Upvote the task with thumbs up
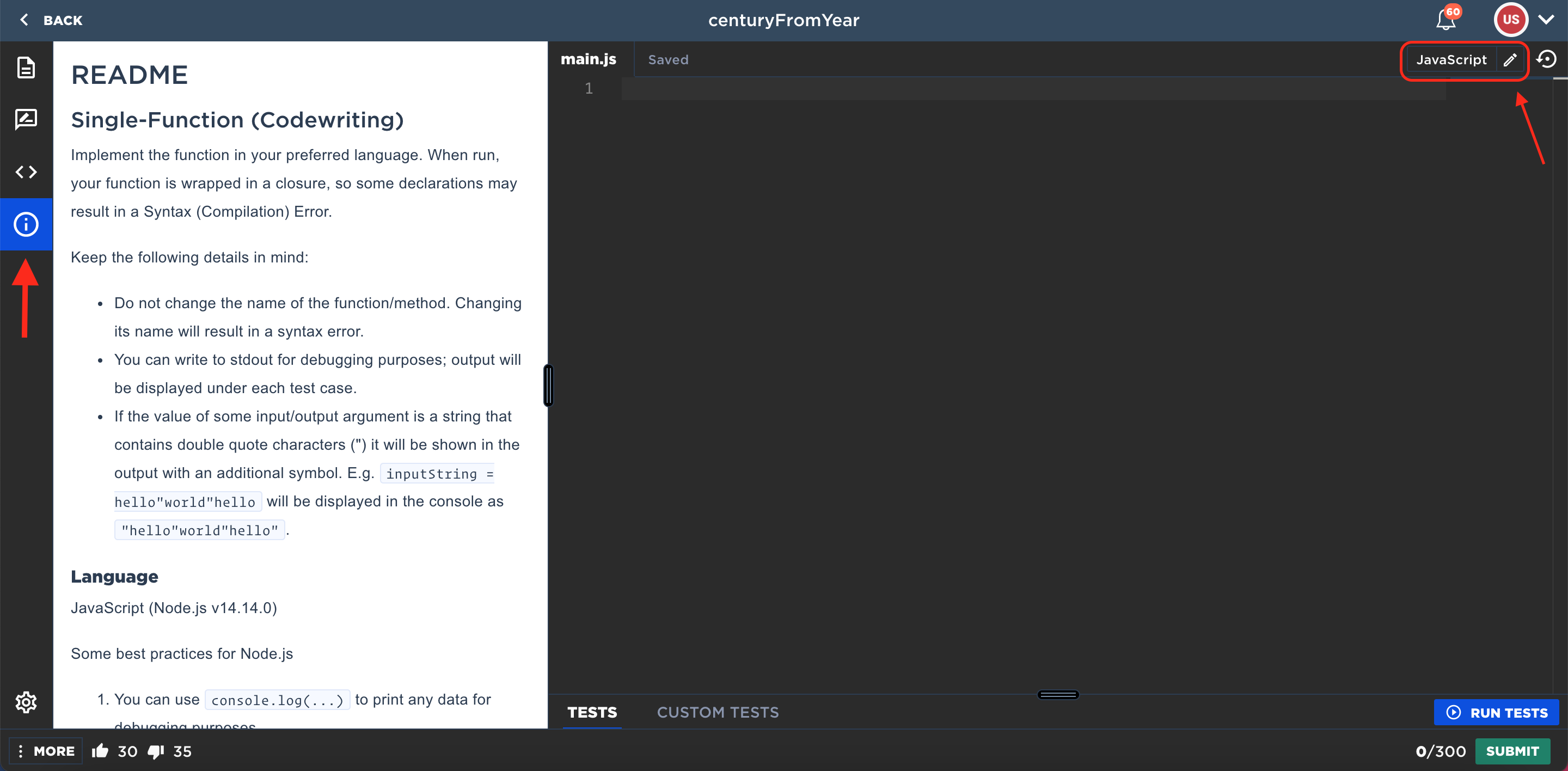 tap(100, 751)
